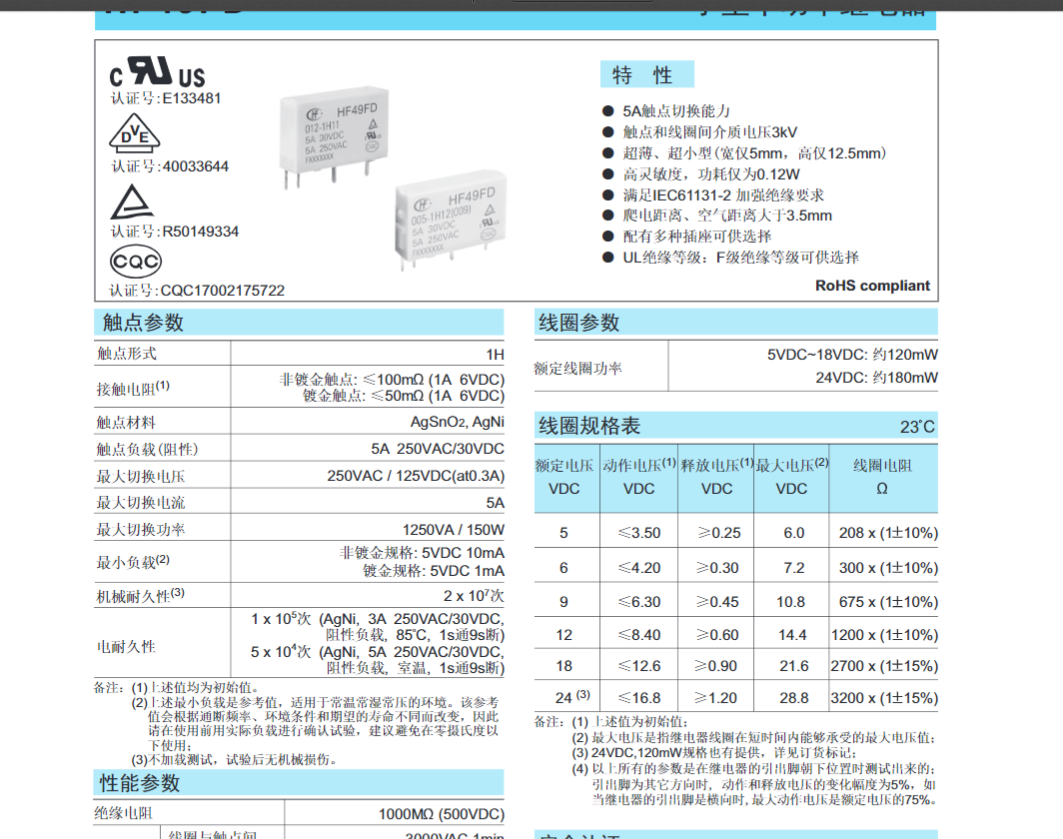Click the first bullet before 5A触点切换能力

coord(608,111)
